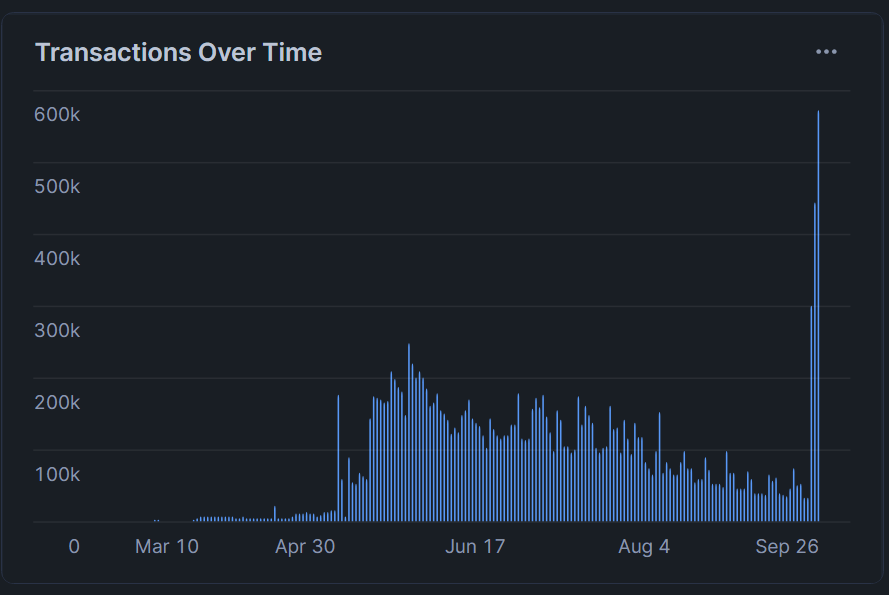Screen dimensions: 889x595
Task: Select the 'Apr 30' x-axis date label
Action: [305, 546]
